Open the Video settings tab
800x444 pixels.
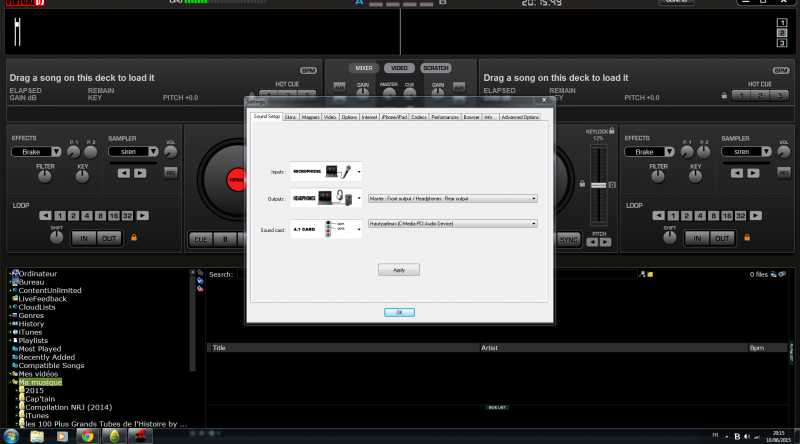[x=330, y=117]
